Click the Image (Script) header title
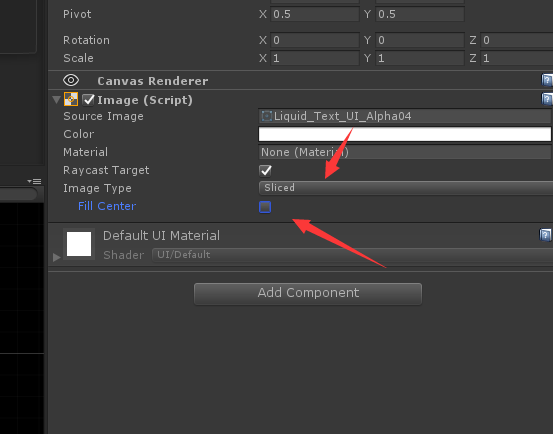This screenshot has width=553, height=434. [145, 100]
